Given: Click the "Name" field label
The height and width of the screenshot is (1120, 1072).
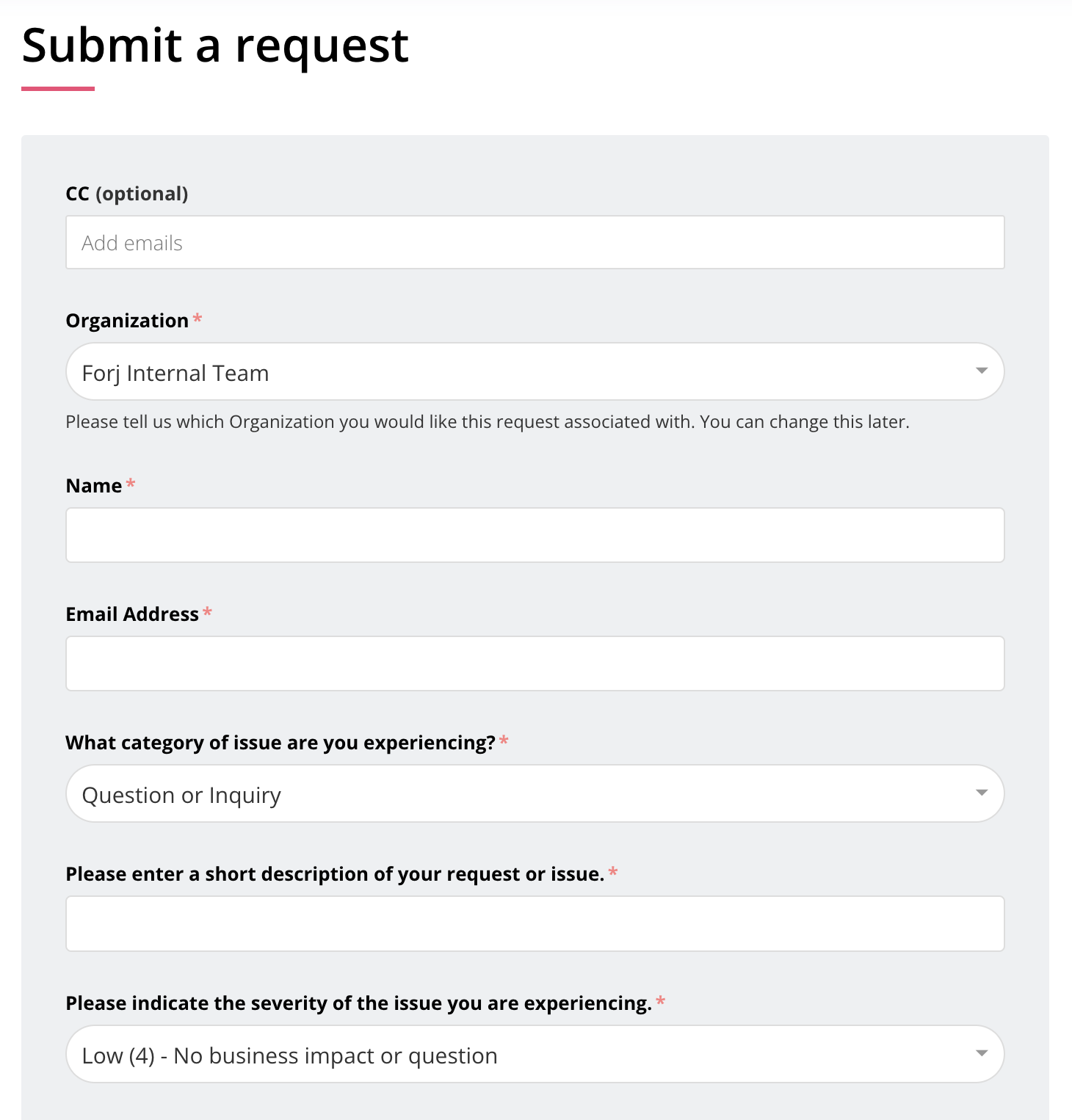Looking at the screenshot, I should (94, 486).
